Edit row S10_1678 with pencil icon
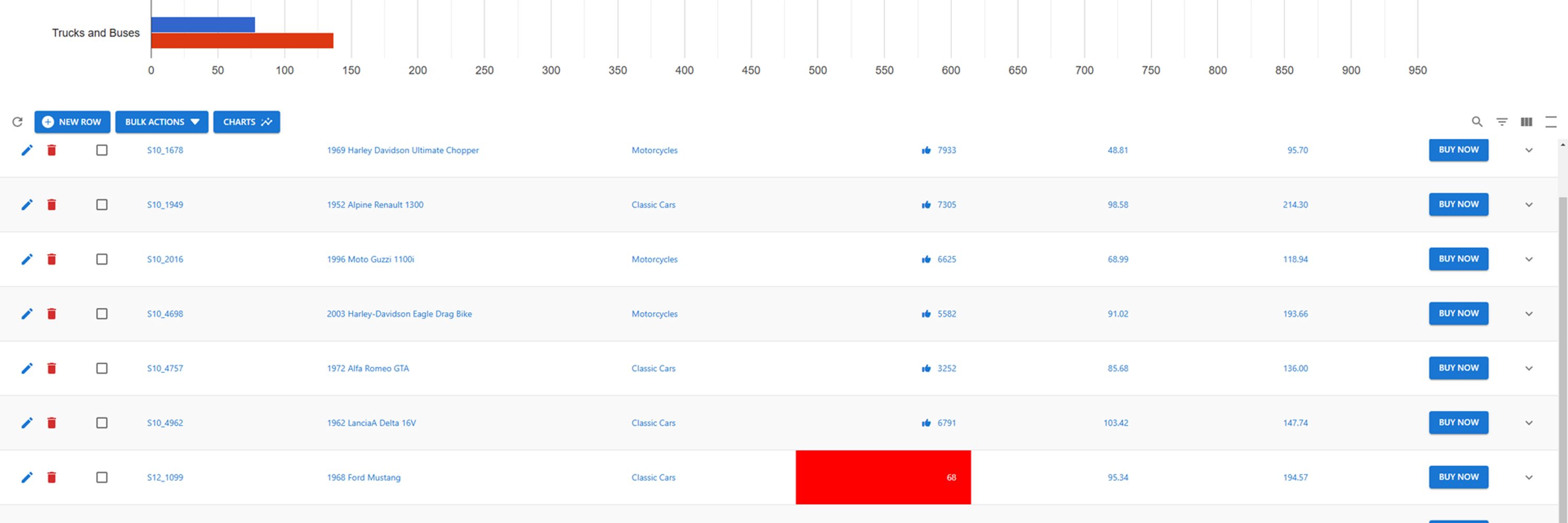 pyautogui.click(x=27, y=151)
